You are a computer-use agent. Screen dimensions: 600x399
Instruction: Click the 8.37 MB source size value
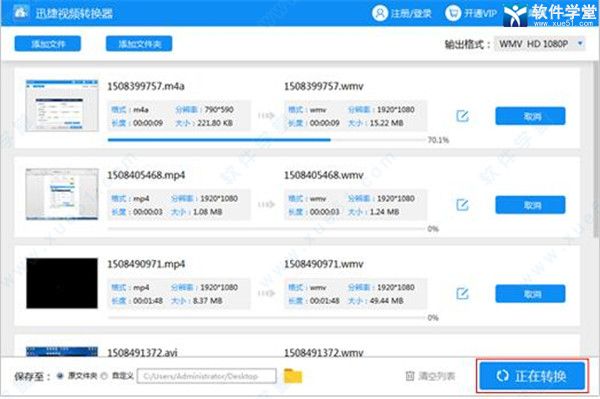[x=208, y=301]
